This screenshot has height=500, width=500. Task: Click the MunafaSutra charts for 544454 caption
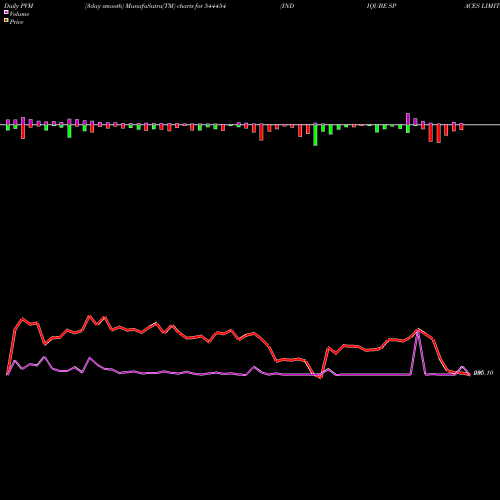156,6
